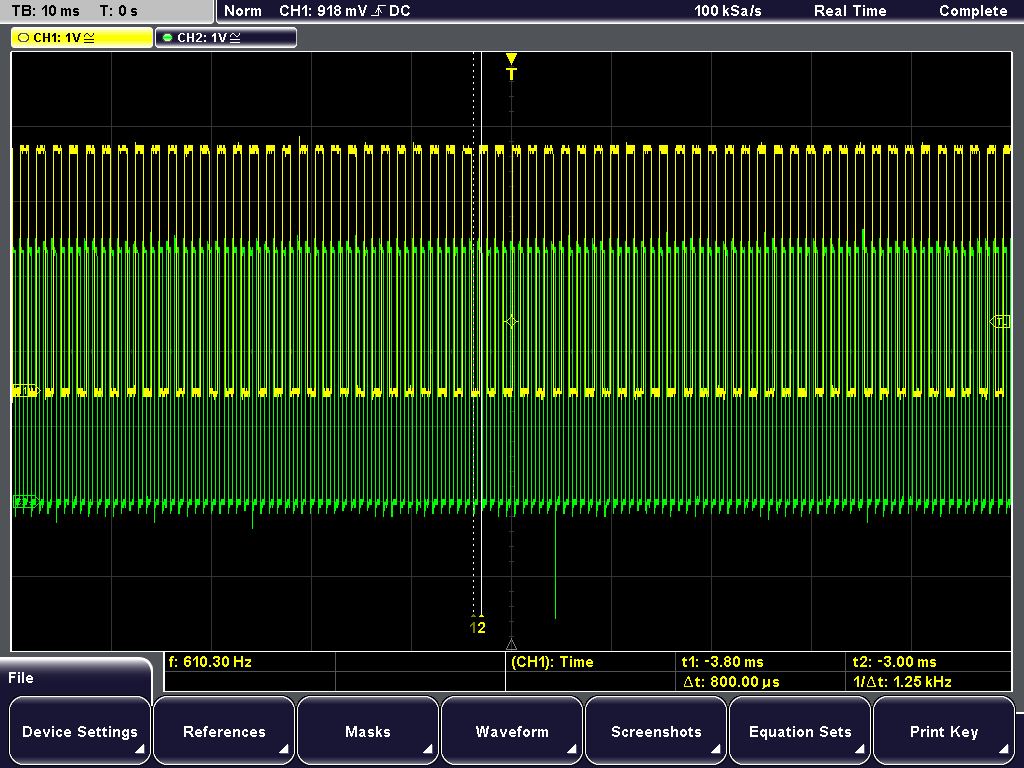Click the TB 10 ms timebase readout

[47, 11]
